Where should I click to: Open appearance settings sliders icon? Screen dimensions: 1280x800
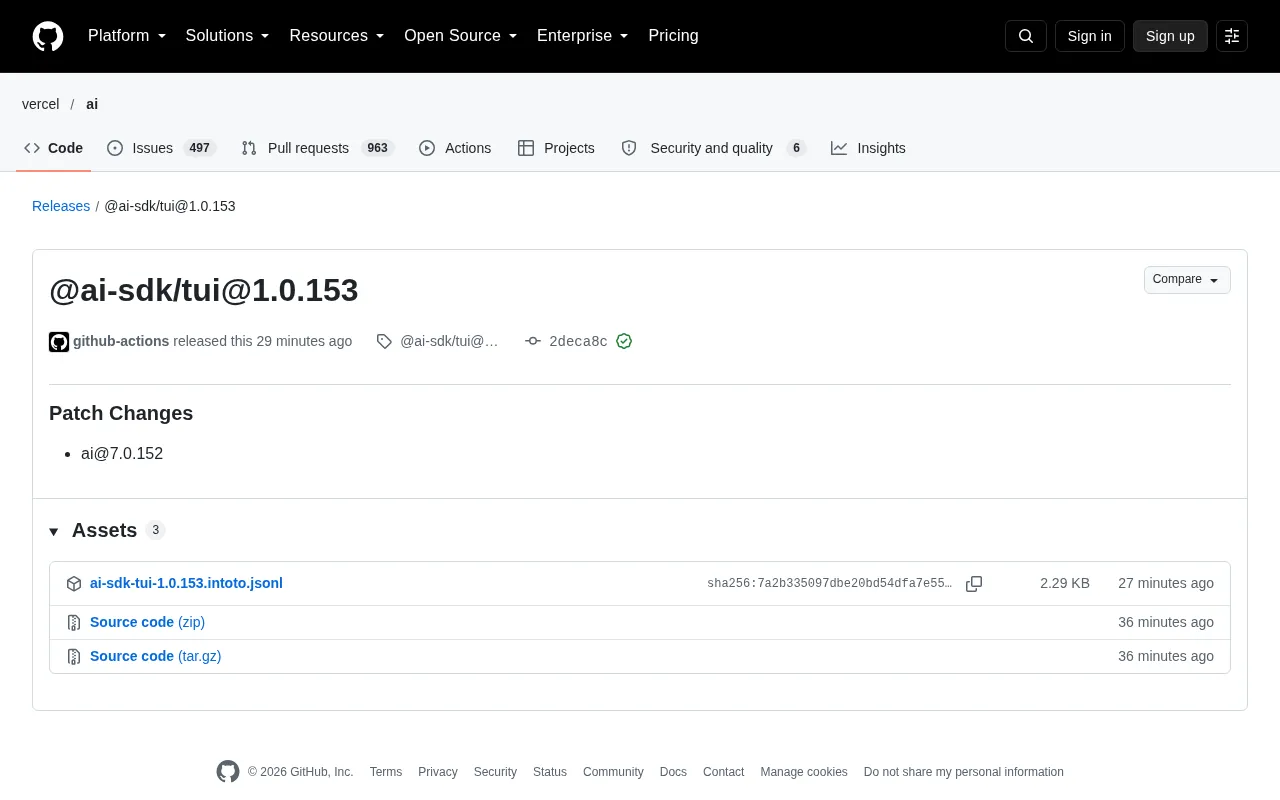point(1232,36)
